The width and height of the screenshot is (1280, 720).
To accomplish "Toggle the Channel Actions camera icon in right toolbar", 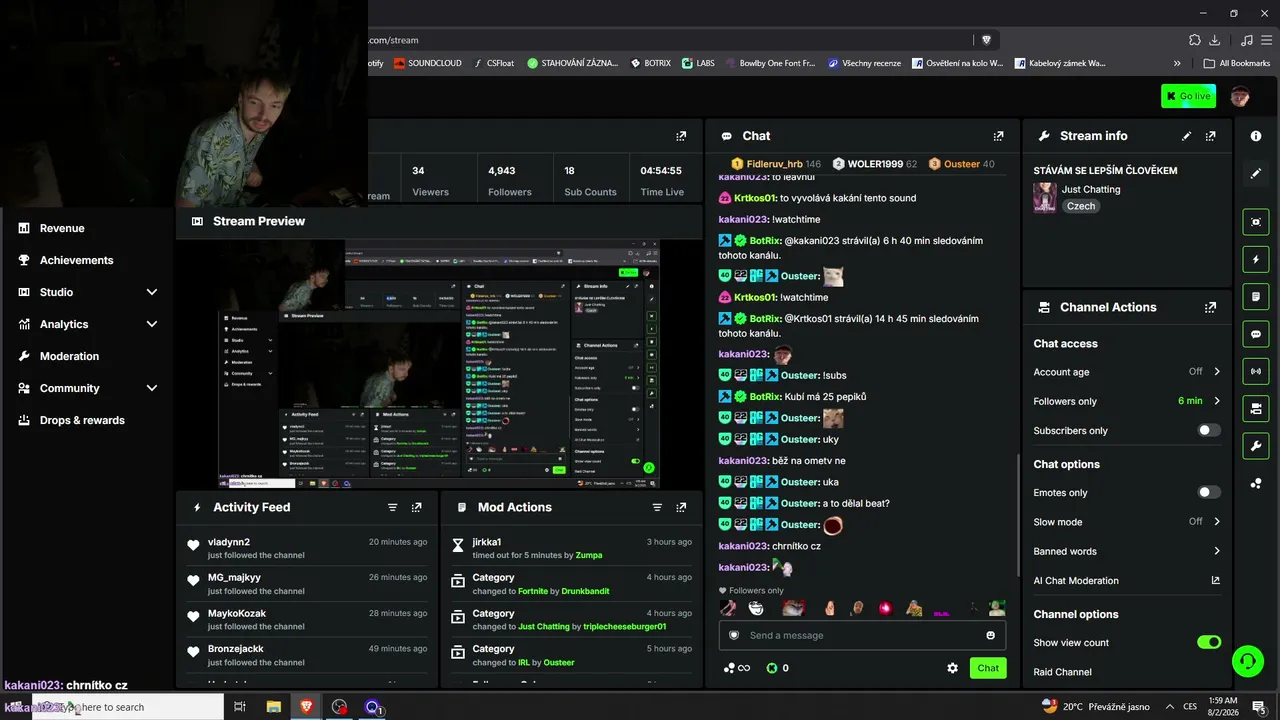I will click(x=1256, y=408).
